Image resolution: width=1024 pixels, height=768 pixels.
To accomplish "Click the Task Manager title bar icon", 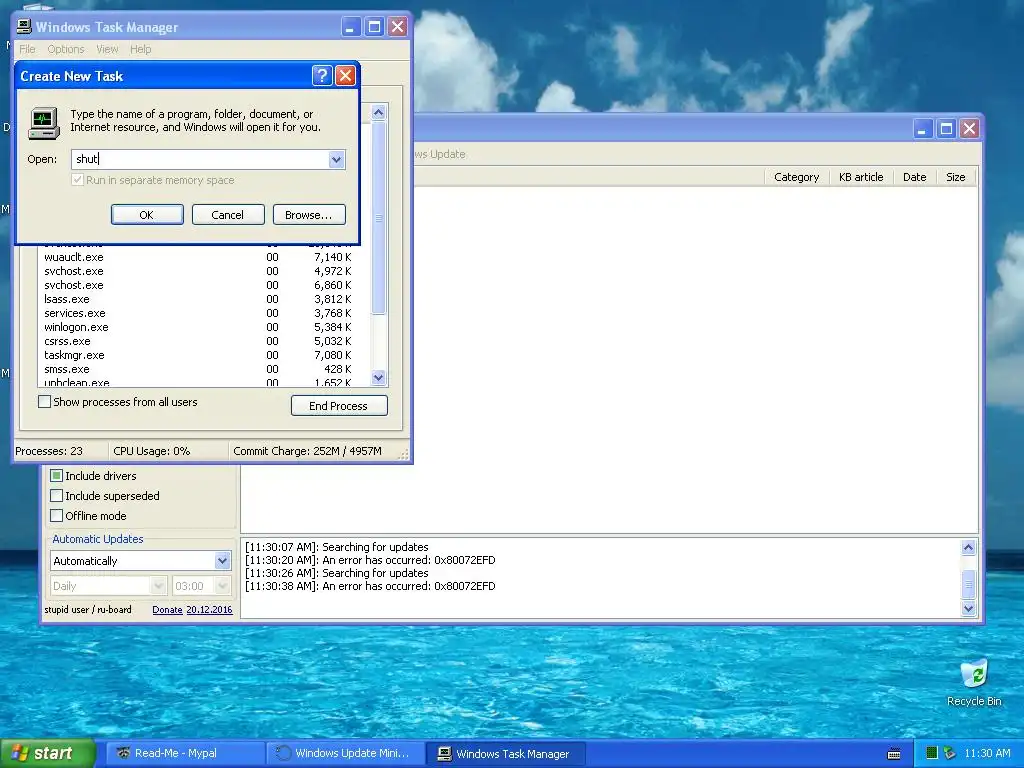I will pyautogui.click(x=24, y=27).
